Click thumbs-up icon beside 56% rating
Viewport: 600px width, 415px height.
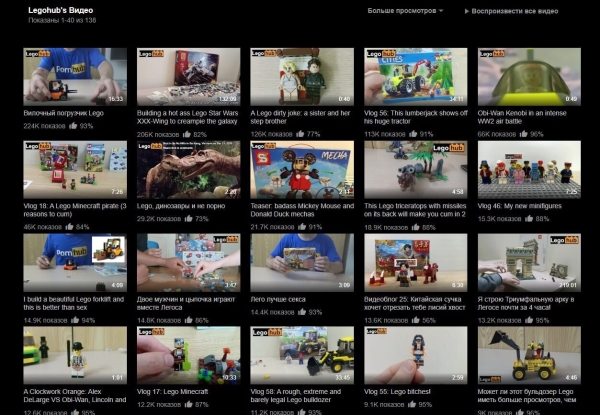(416, 320)
